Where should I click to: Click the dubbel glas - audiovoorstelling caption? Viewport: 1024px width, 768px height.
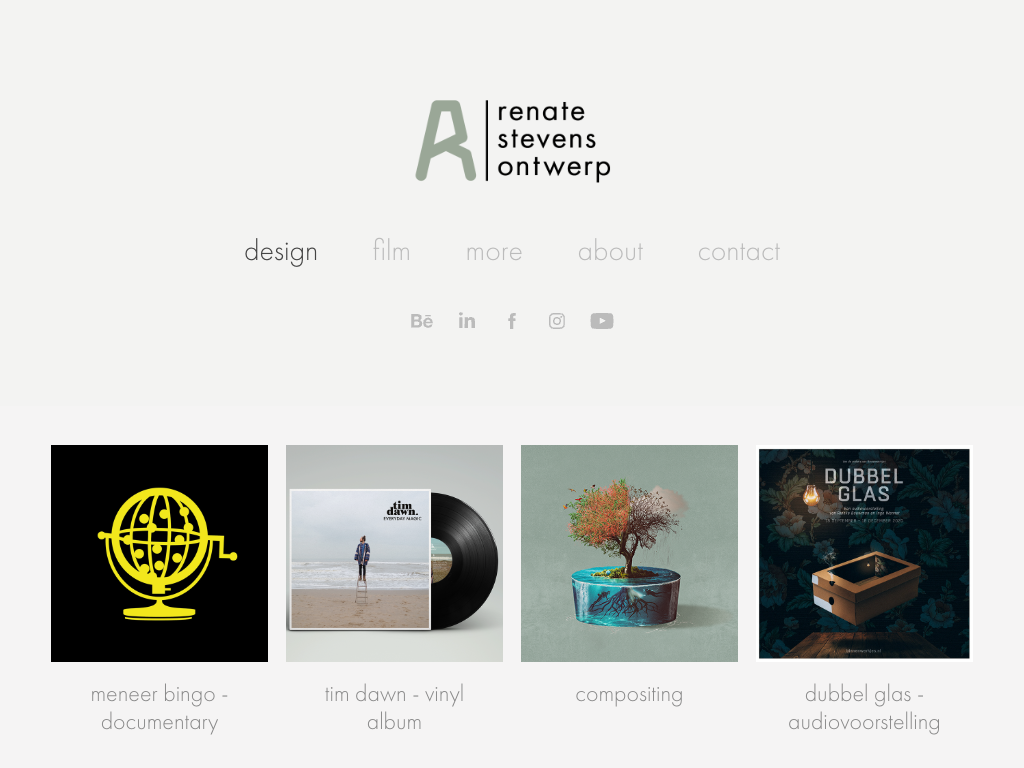(x=864, y=708)
